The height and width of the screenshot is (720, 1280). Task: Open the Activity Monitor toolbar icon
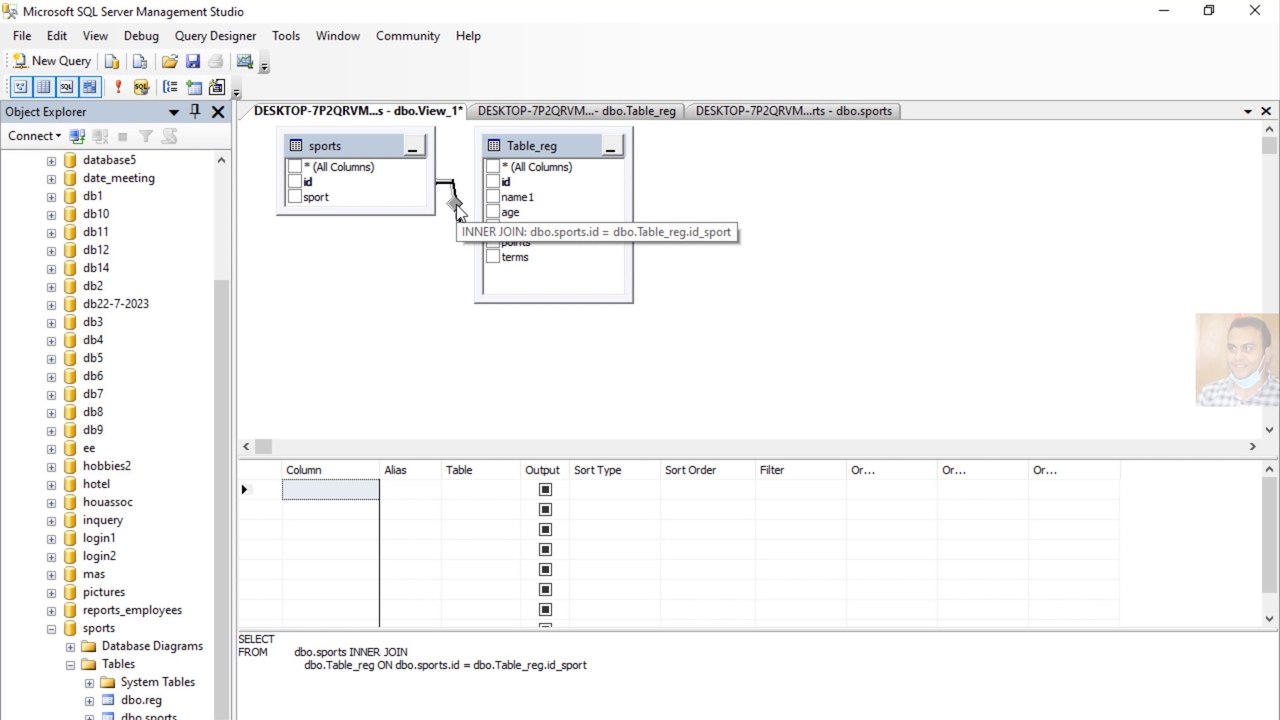point(245,61)
